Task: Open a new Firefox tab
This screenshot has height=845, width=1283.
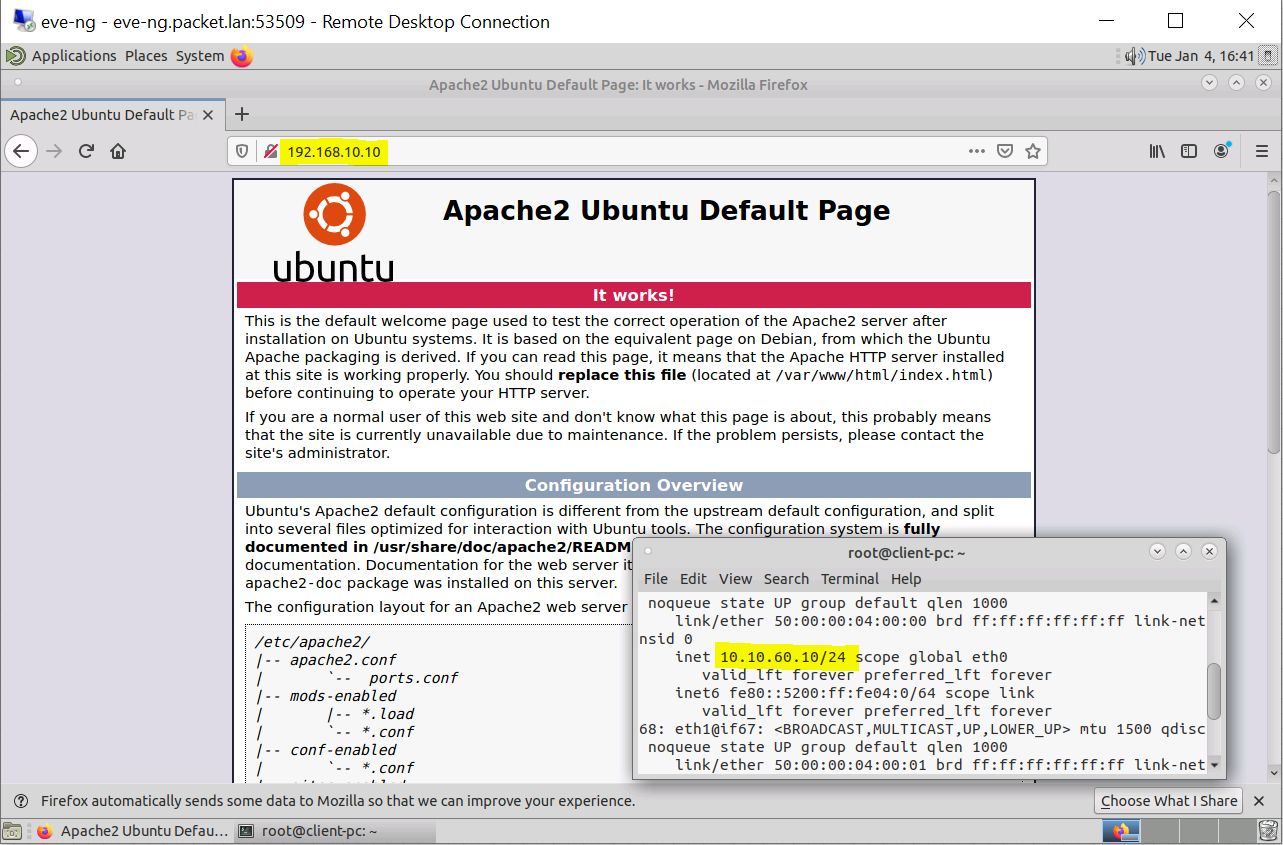Action: tap(241, 114)
